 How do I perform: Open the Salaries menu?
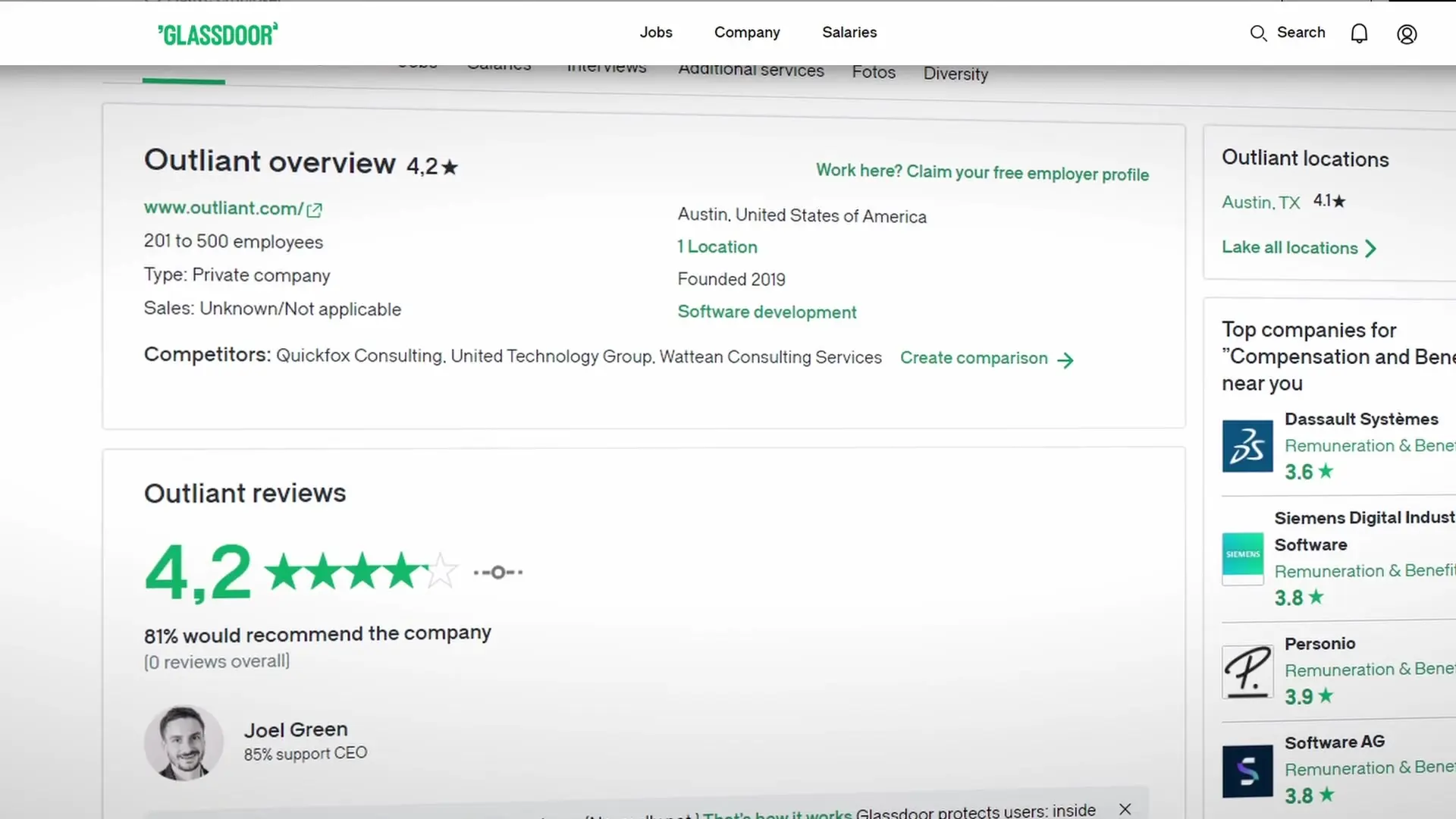(849, 32)
